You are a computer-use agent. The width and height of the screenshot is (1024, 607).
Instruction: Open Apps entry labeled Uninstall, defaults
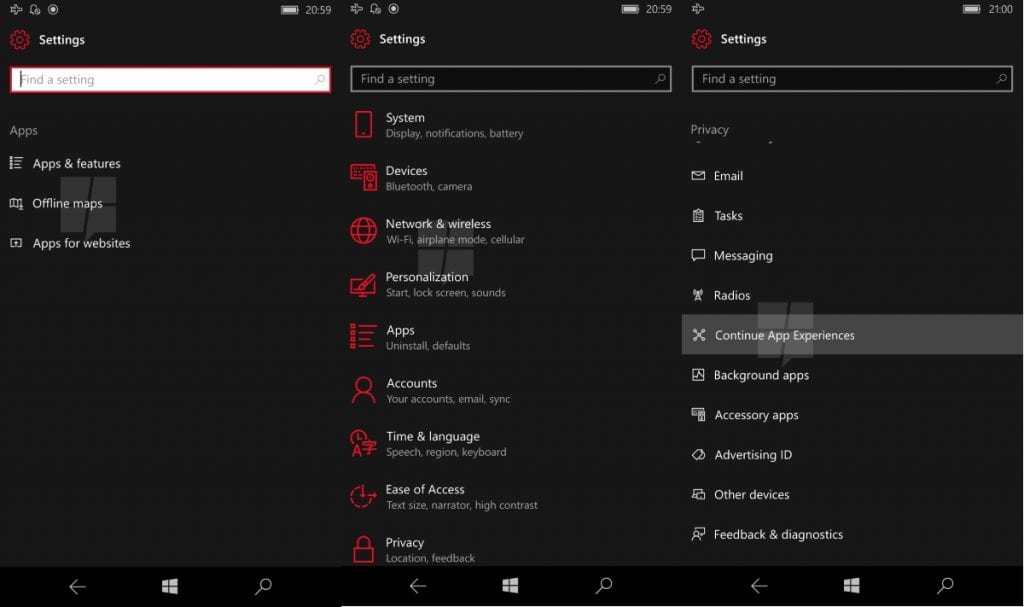(x=427, y=337)
